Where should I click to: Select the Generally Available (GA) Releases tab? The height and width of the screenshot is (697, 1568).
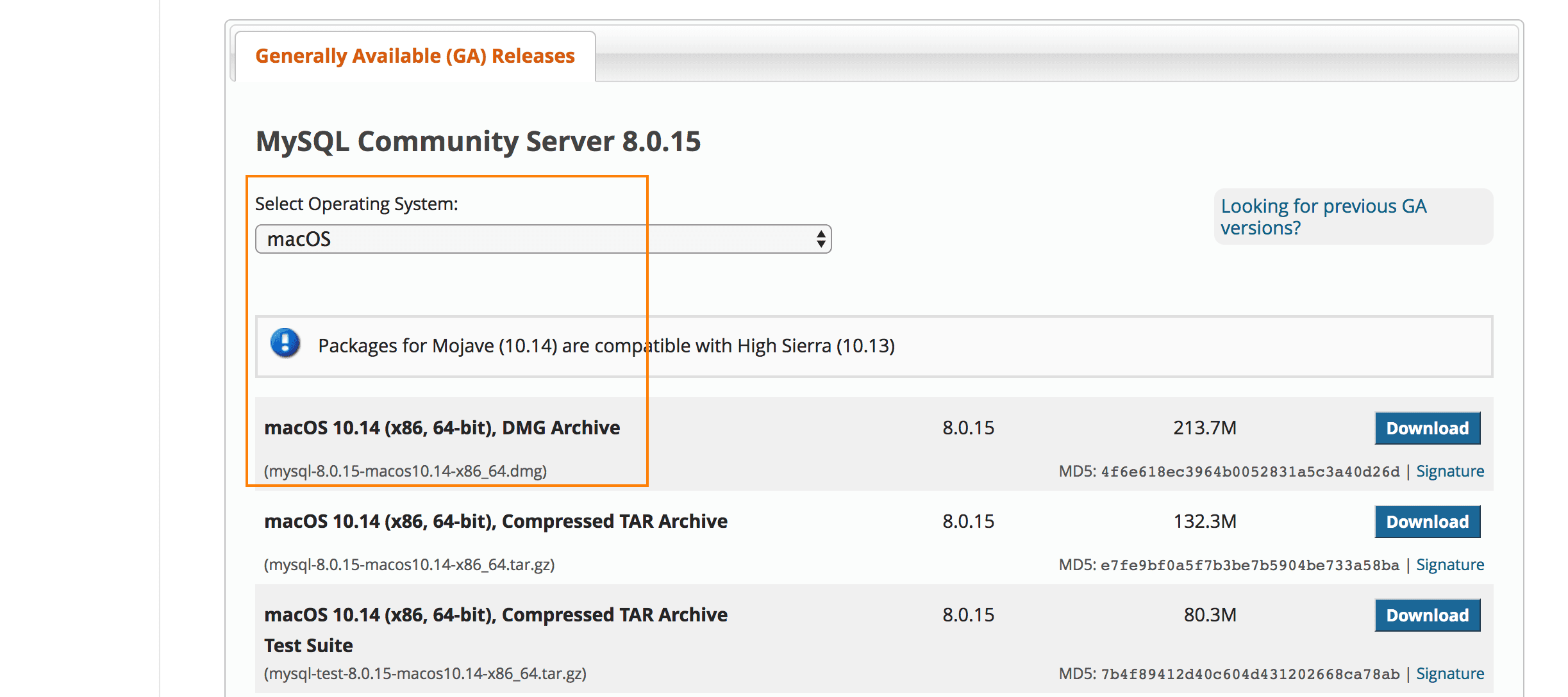point(415,56)
